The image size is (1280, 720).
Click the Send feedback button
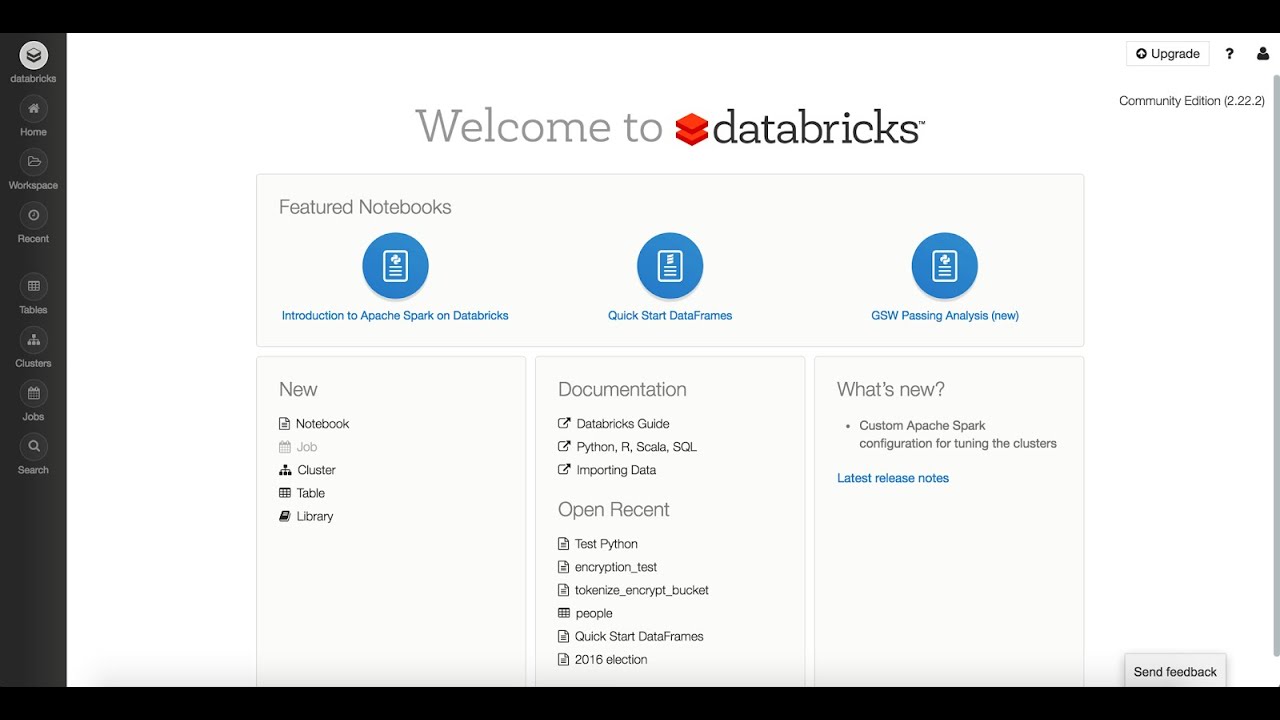[x=1175, y=672]
